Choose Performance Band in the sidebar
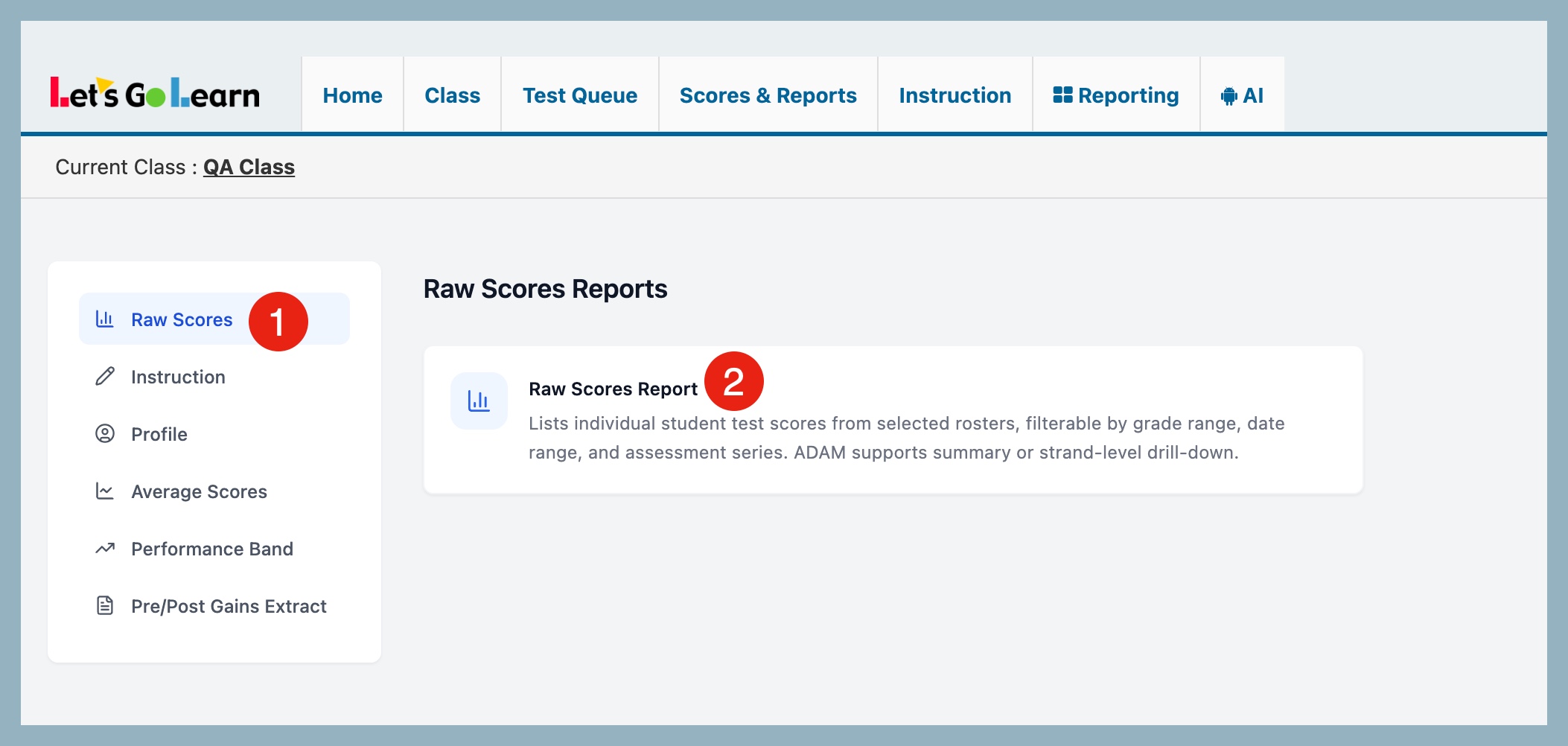 (x=211, y=549)
